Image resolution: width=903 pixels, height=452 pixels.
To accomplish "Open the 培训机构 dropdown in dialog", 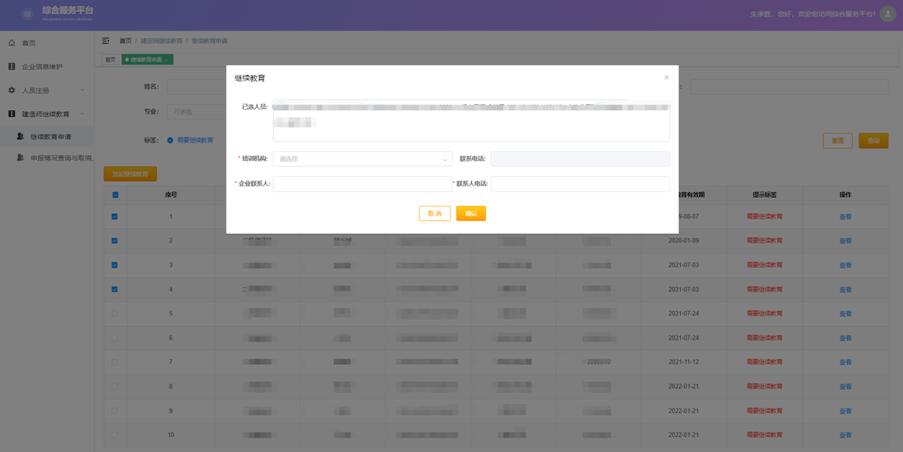I will (362, 158).
